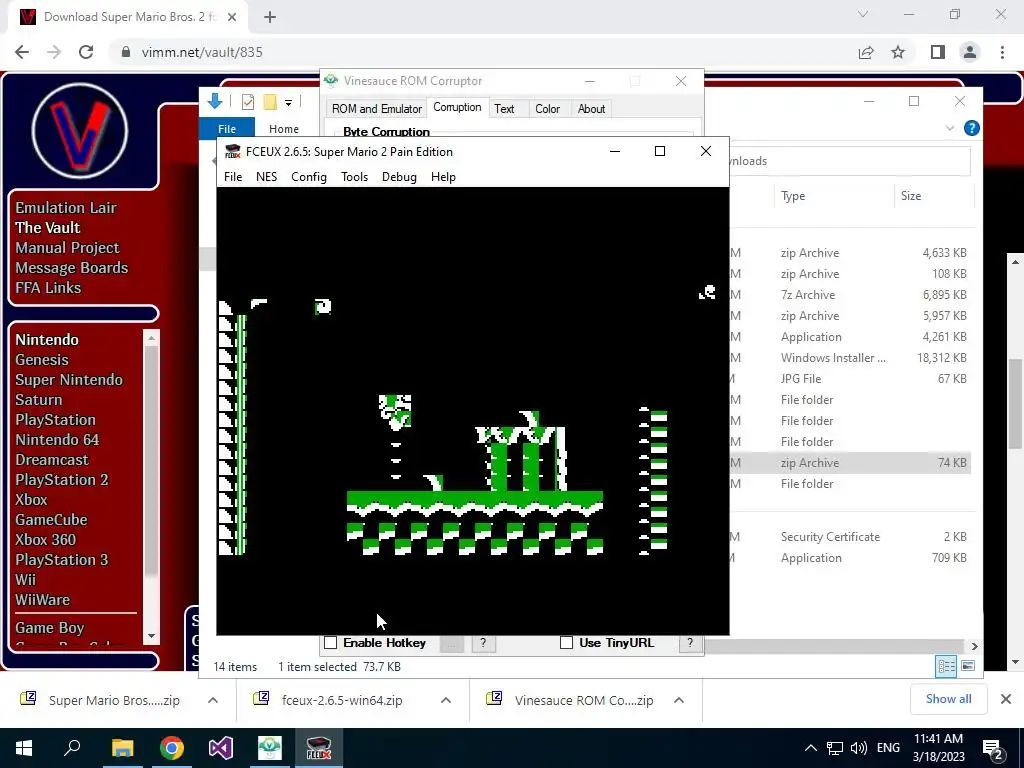Open the Emulation Lair link
This screenshot has width=1024, height=768.
click(x=66, y=208)
